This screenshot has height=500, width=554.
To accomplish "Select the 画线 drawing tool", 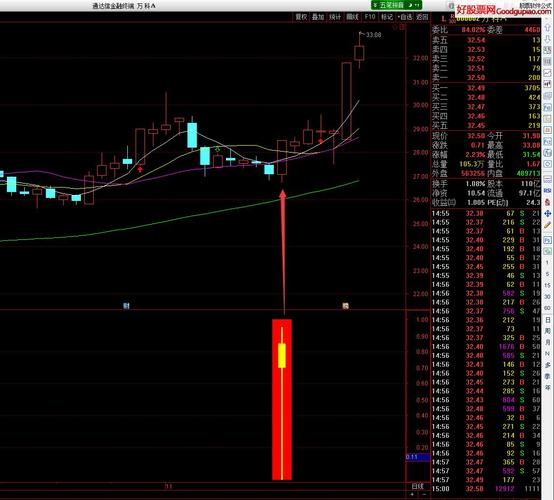I will (353, 17).
